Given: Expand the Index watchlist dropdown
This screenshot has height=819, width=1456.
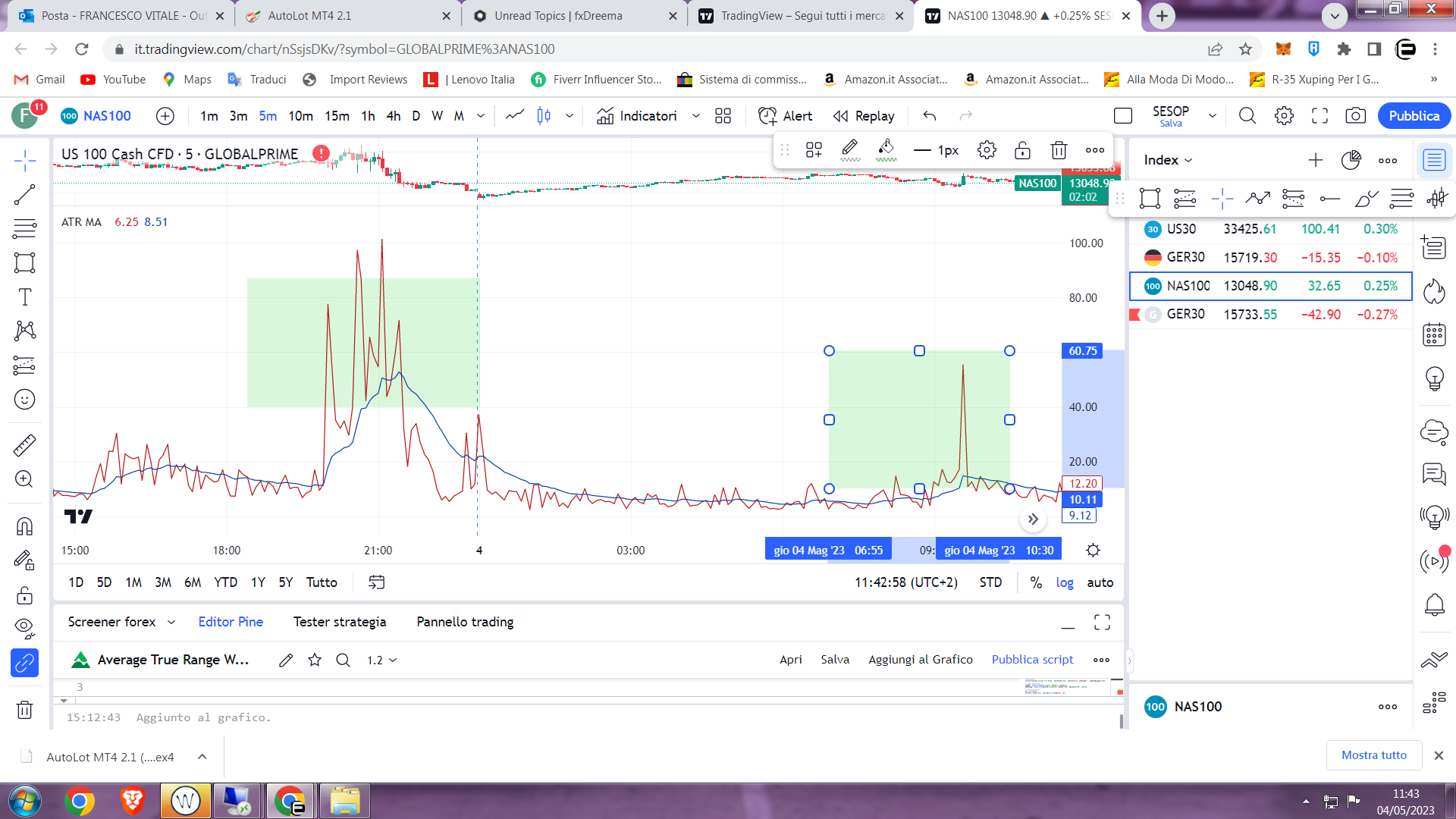Looking at the screenshot, I should [1169, 160].
